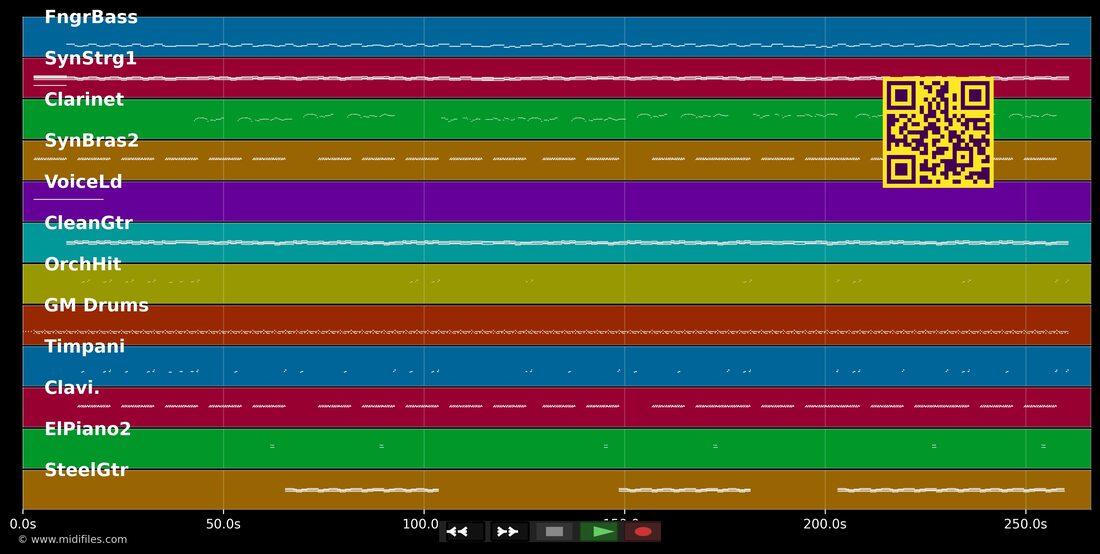
Task: Click the gray stop button
Action: pyautogui.click(x=554, y=532)
